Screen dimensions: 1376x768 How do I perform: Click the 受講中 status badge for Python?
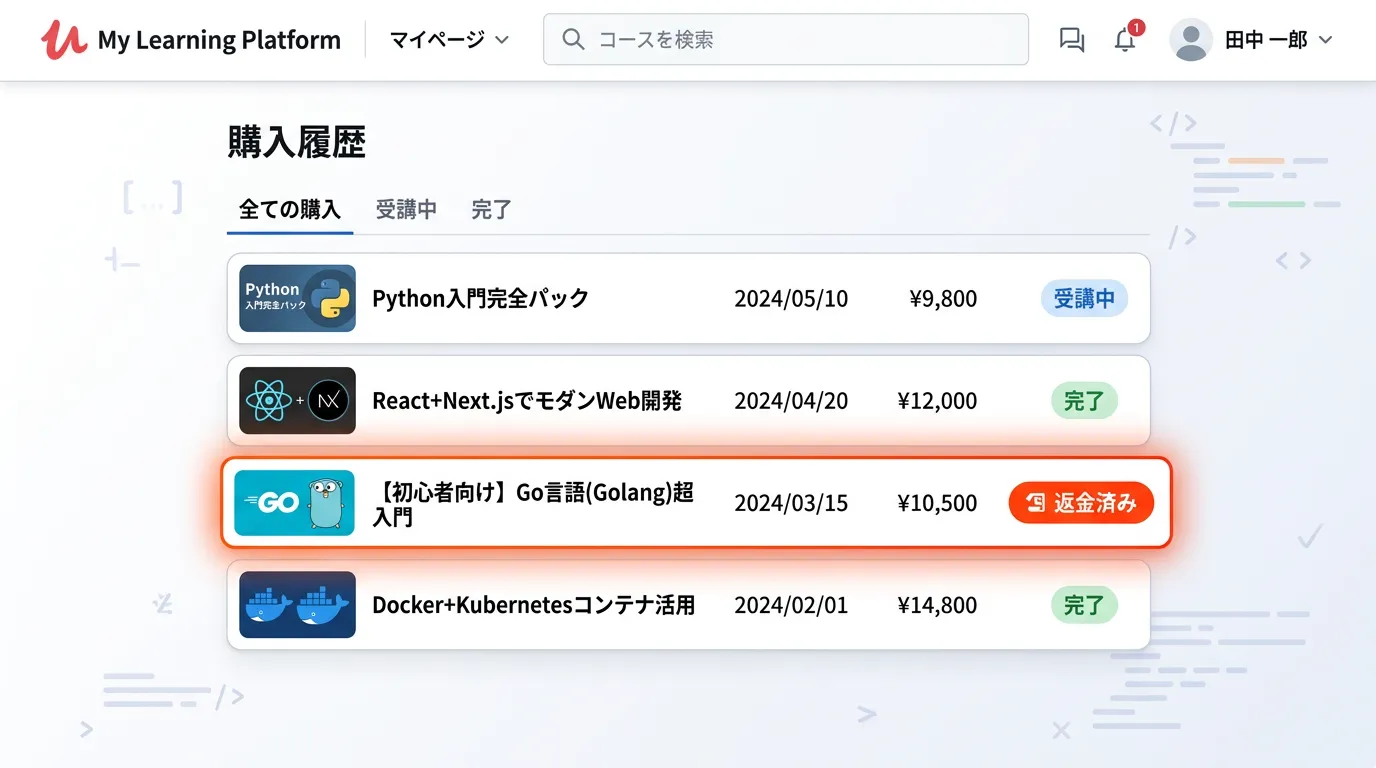(x=1084, y=299)
